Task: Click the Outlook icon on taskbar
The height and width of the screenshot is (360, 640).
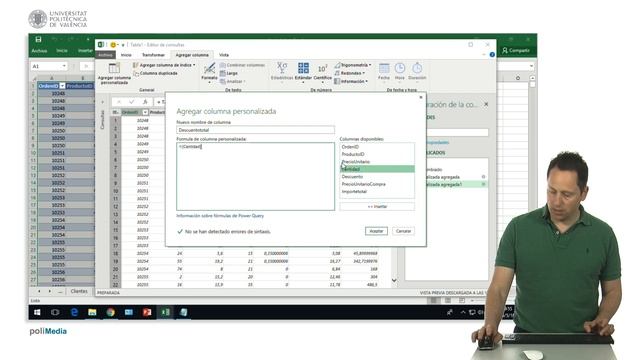Action: [x=129, y=312]
